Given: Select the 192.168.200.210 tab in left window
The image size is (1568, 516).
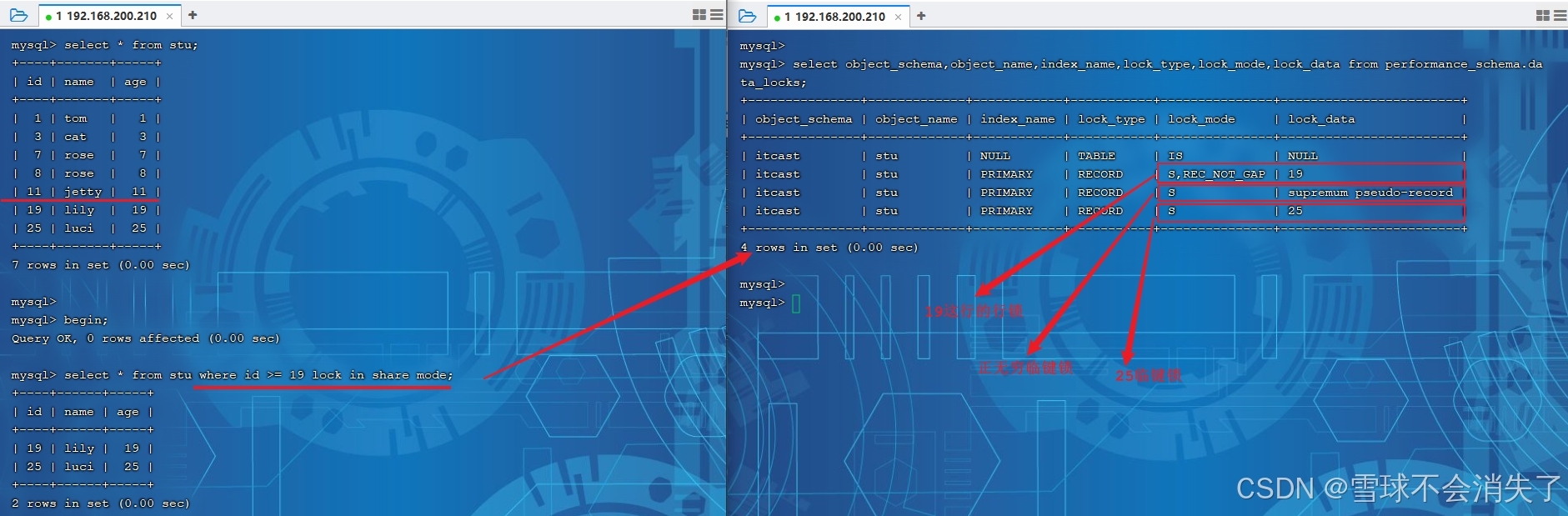Looking at the screenshot, I should point(109,16).
